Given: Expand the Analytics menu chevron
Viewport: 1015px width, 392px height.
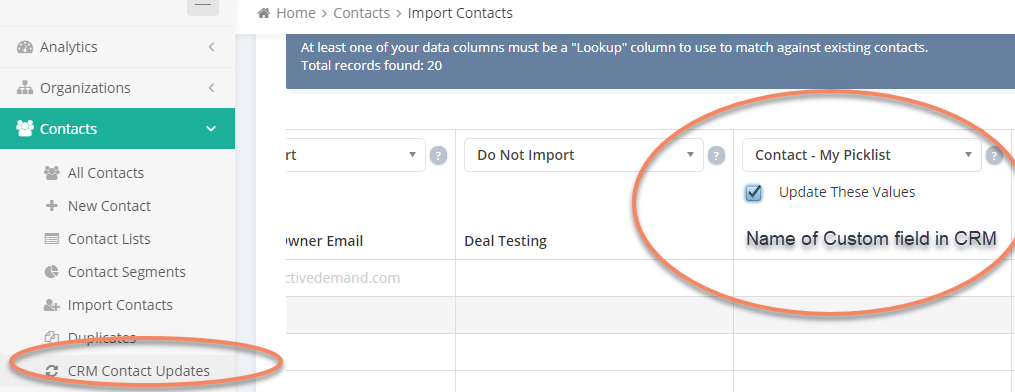Looking at the screenshot, I should (x=211, y=47).
